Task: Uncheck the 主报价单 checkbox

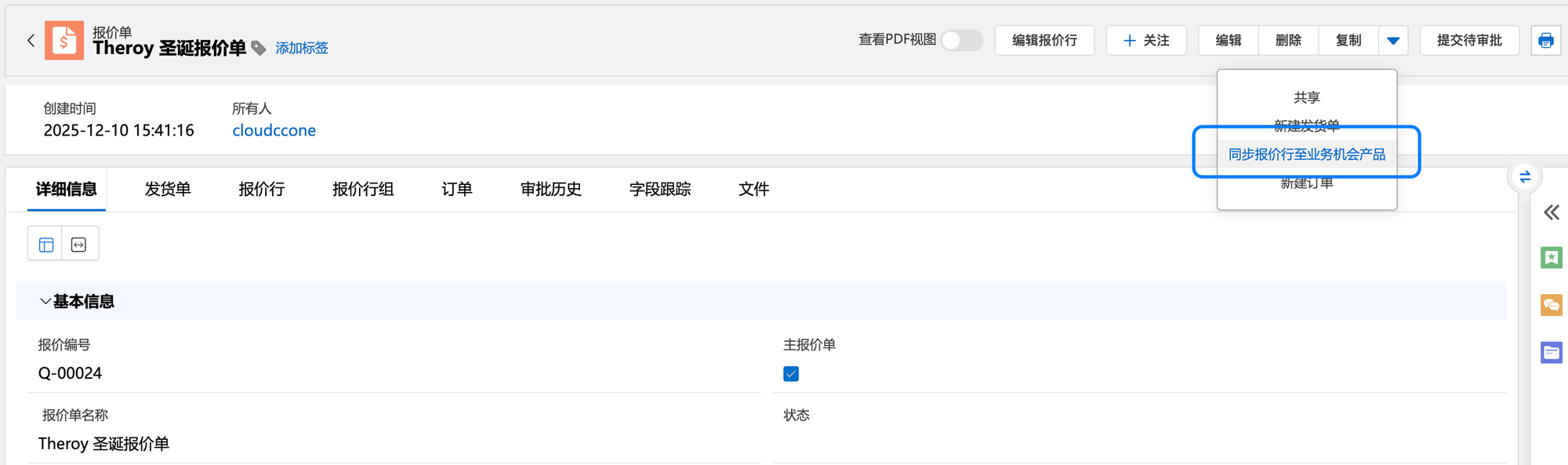Action: pos(791,374)
